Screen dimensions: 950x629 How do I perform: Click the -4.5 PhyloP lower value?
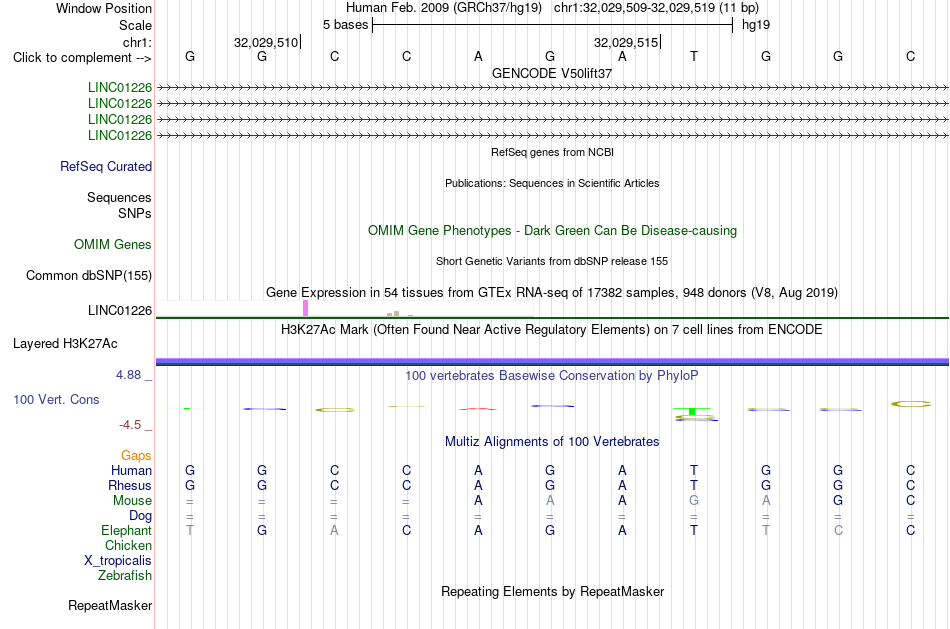coord(130,425)
